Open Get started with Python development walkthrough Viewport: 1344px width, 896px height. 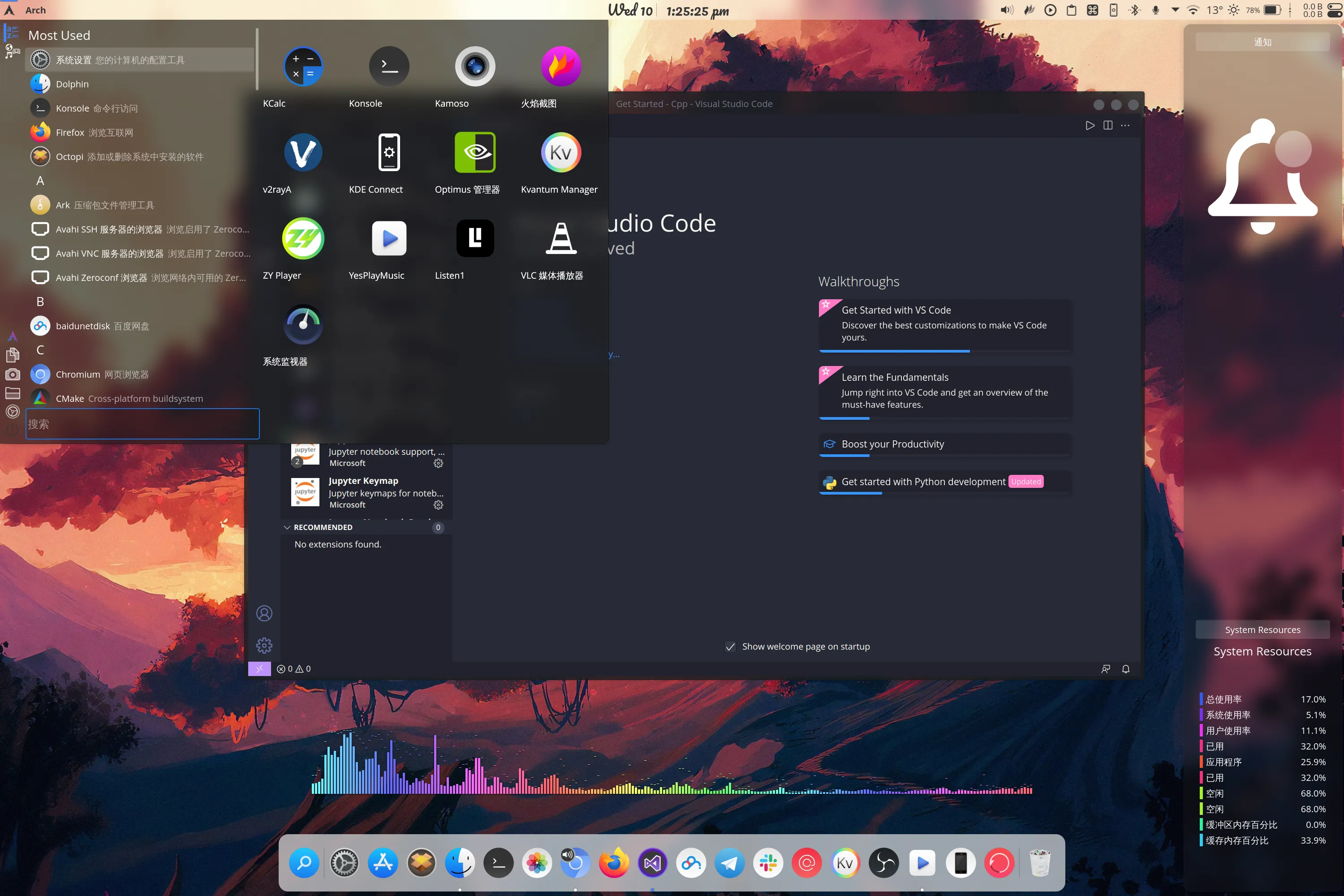[945, 482]
